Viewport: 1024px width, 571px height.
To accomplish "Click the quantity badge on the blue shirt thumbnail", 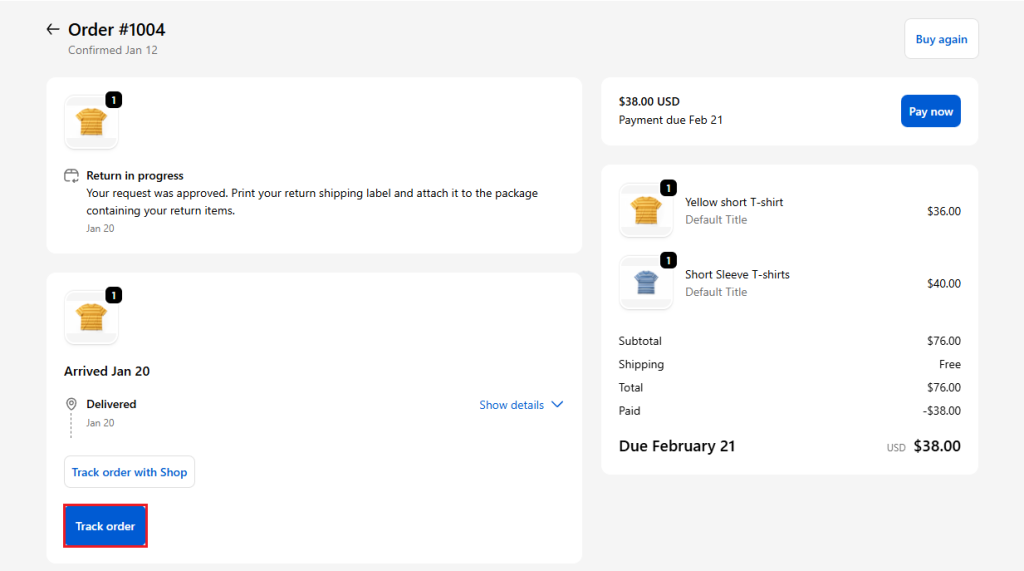I will pos(668,261).
